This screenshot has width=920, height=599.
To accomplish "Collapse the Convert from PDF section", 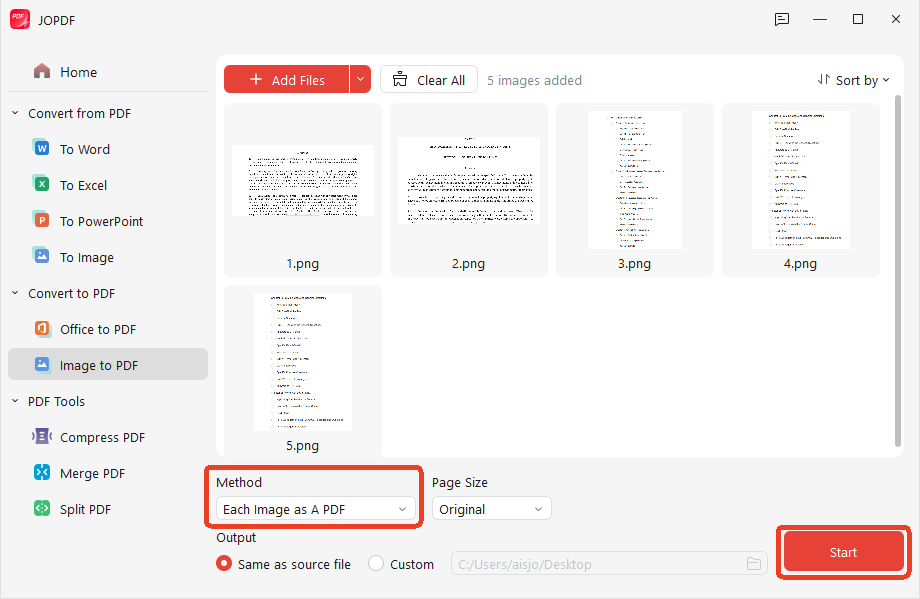I will [15, 113].
